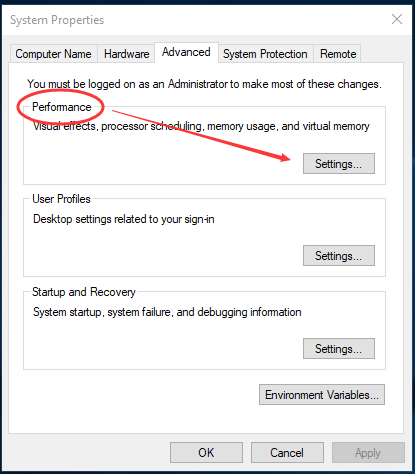
Task: Open the Environment Variables dialog
Action: point(322,395)
